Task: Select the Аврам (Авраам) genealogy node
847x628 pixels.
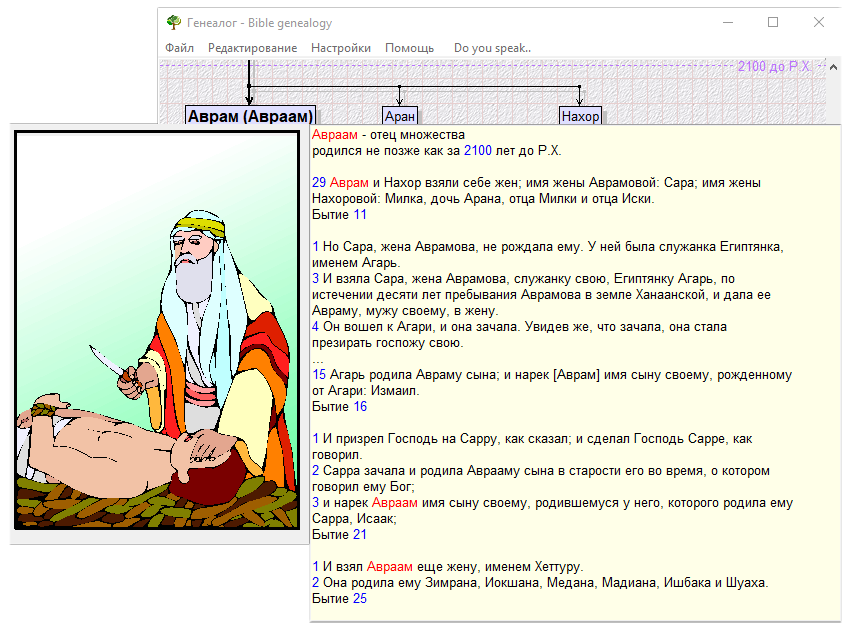Action: 250,116
